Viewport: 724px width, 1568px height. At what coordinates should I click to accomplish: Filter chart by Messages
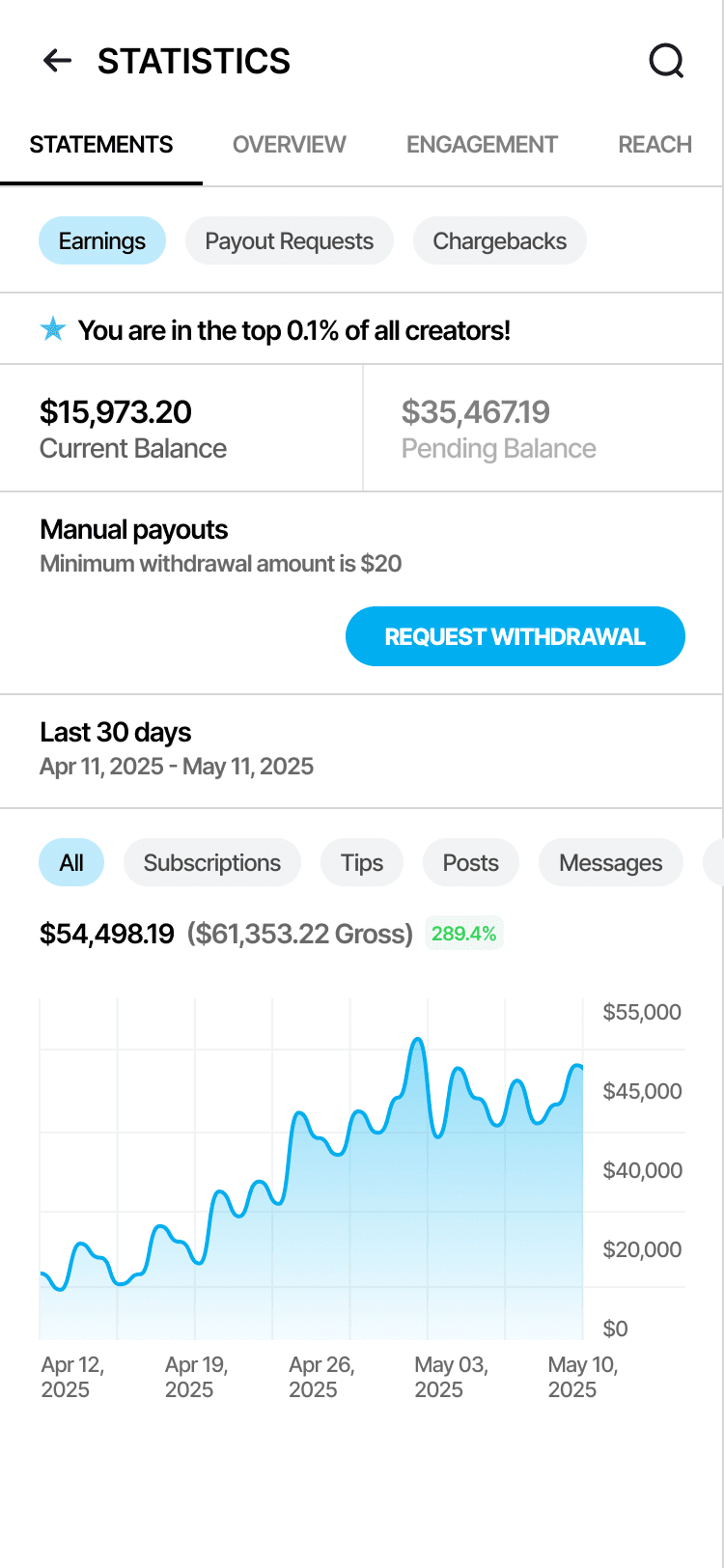tap(610, 863)
